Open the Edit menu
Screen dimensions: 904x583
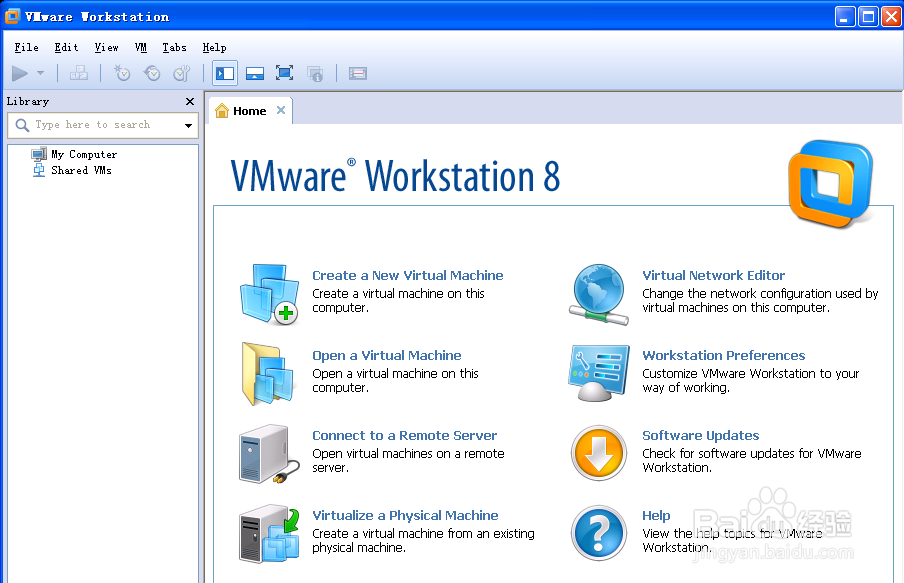(x=66, y=47)
